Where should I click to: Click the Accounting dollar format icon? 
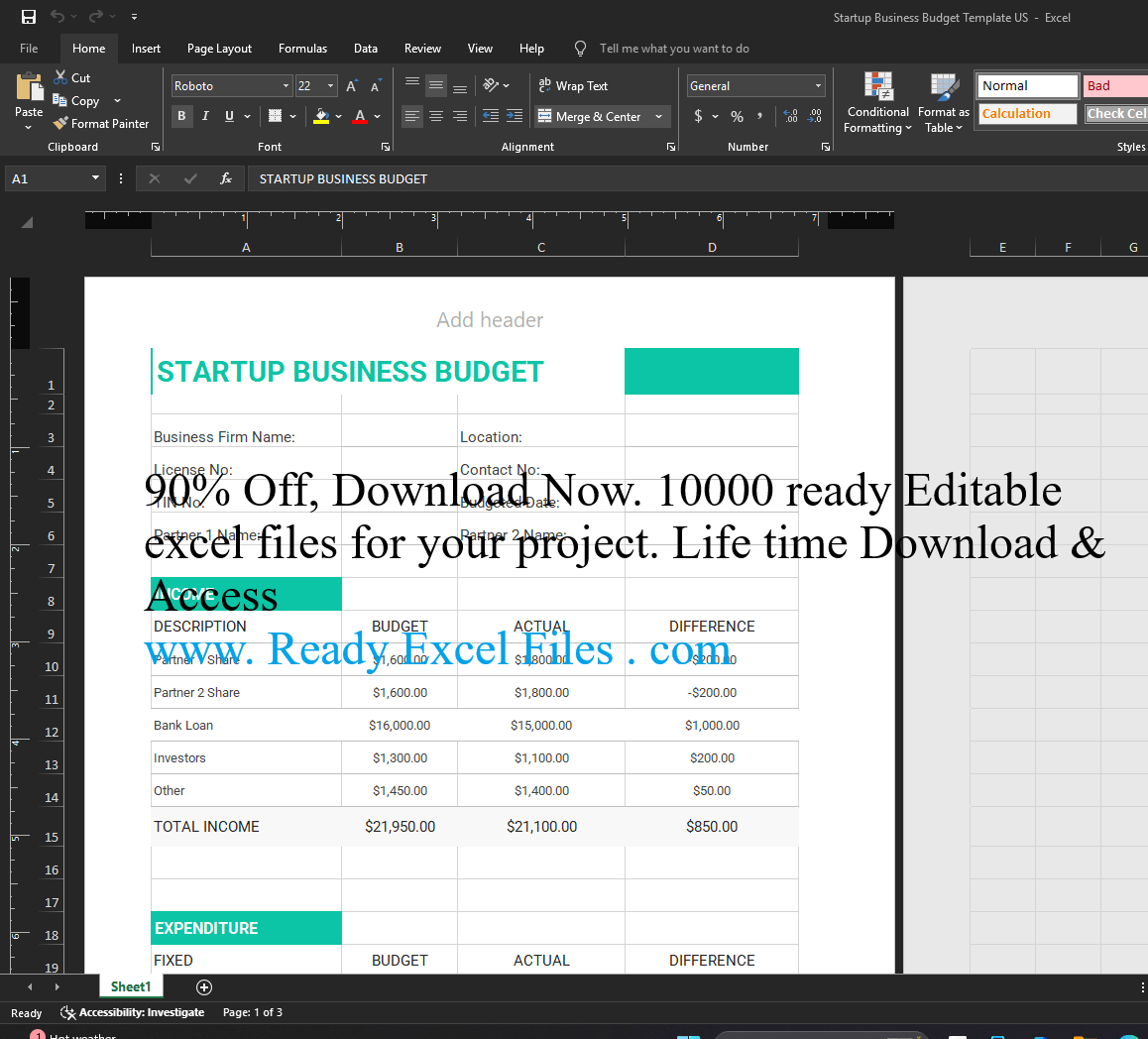[x=699, y=116]
